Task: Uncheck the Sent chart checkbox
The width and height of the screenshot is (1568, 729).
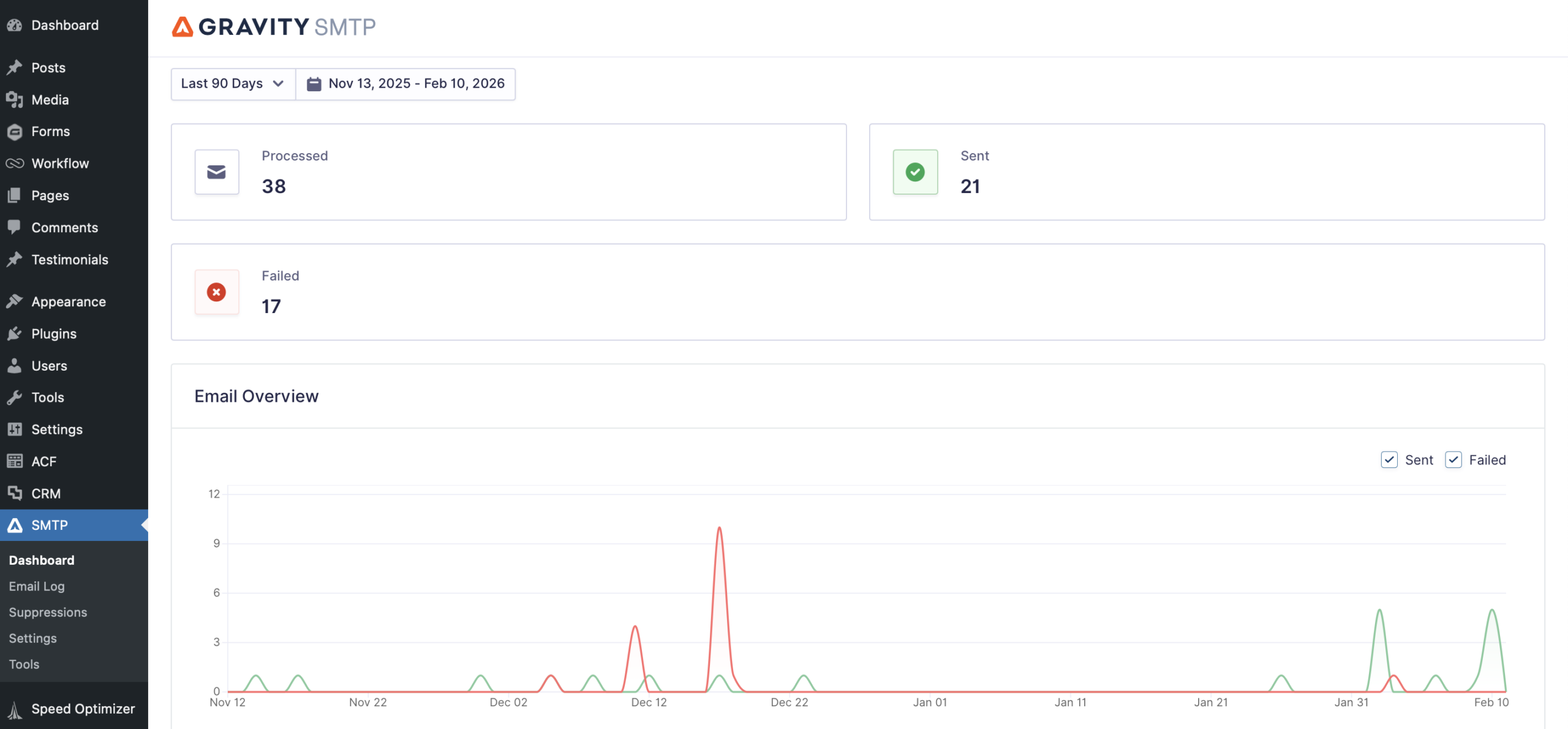Action: tap(1389, 460)
